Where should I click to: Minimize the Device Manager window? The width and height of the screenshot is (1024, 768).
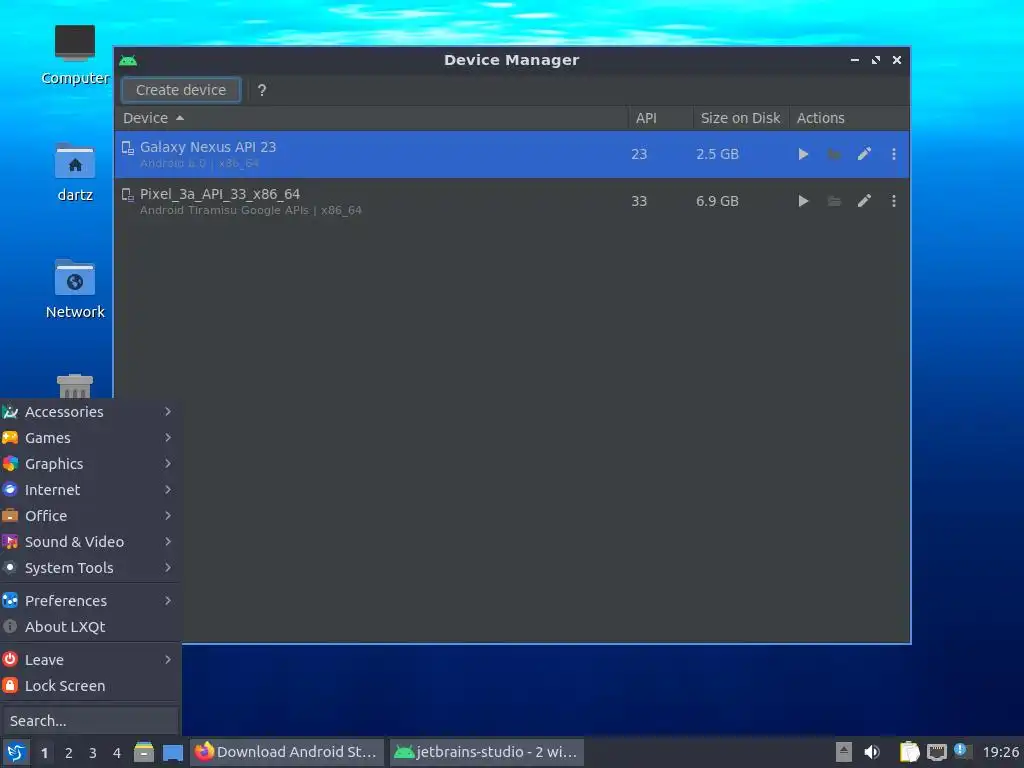[854, 60]
